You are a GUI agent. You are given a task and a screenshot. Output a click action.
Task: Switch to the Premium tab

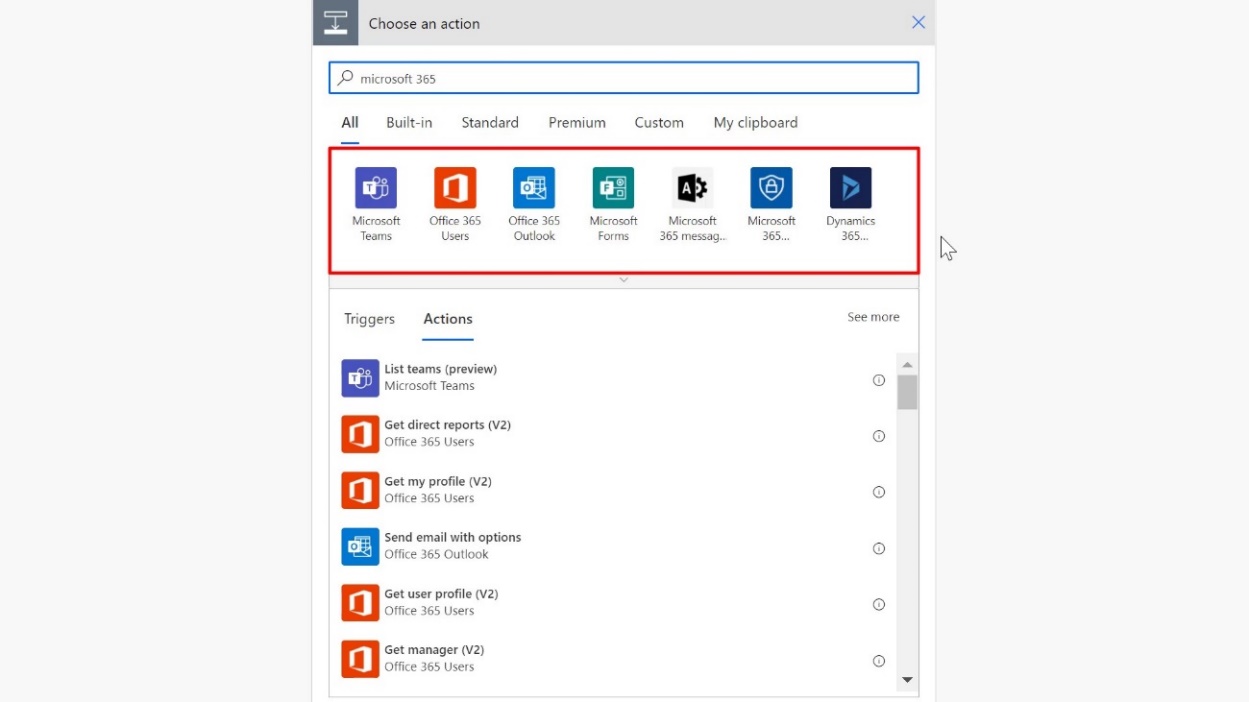(577, 123)
